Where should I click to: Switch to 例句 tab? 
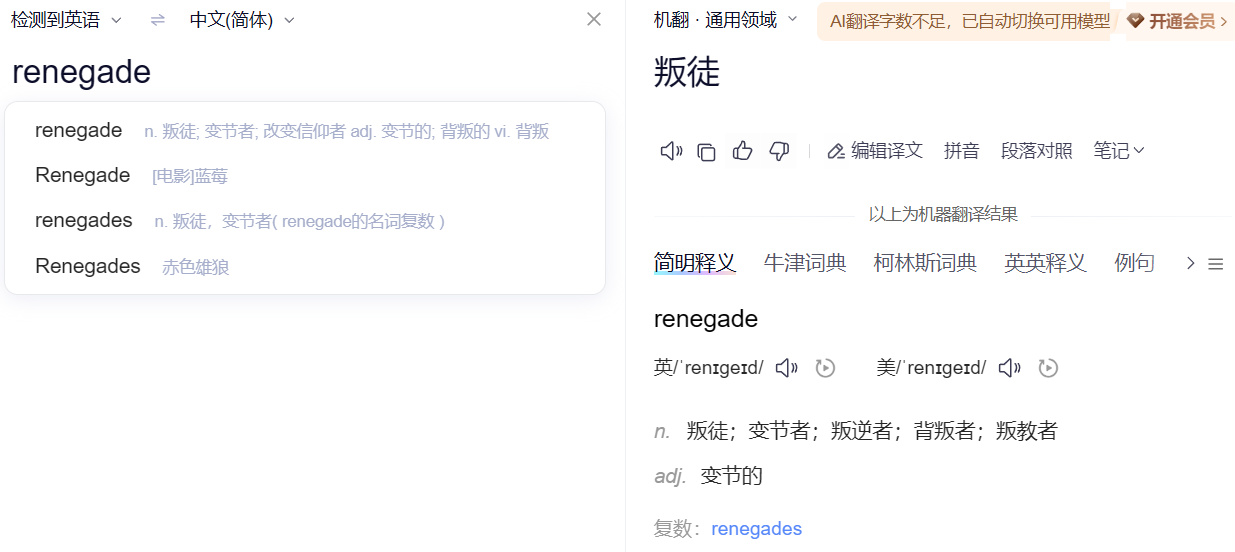tap(1134, 263)
